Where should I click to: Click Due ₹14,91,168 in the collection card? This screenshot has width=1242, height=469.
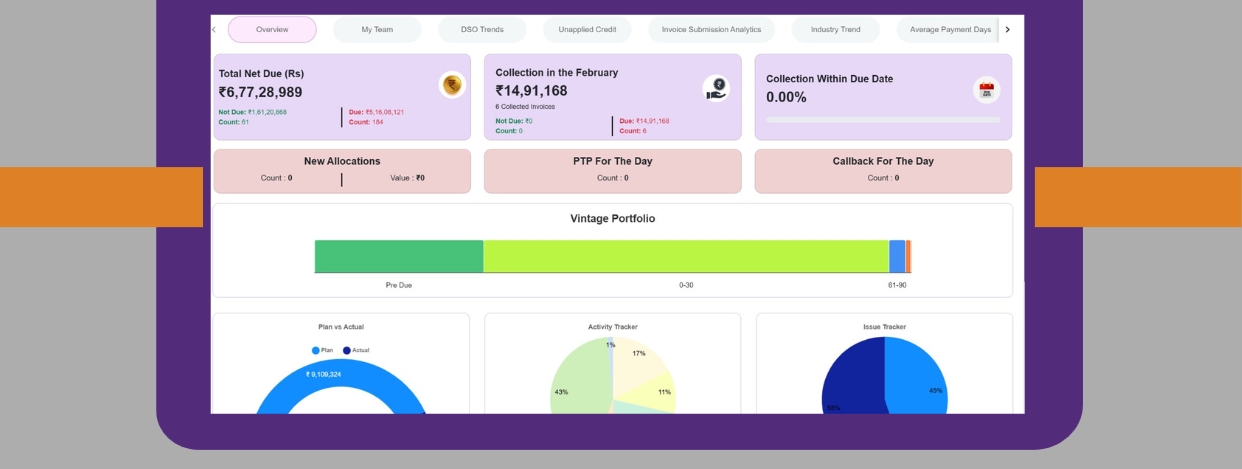pyautogui.click(x=644, y=121)
